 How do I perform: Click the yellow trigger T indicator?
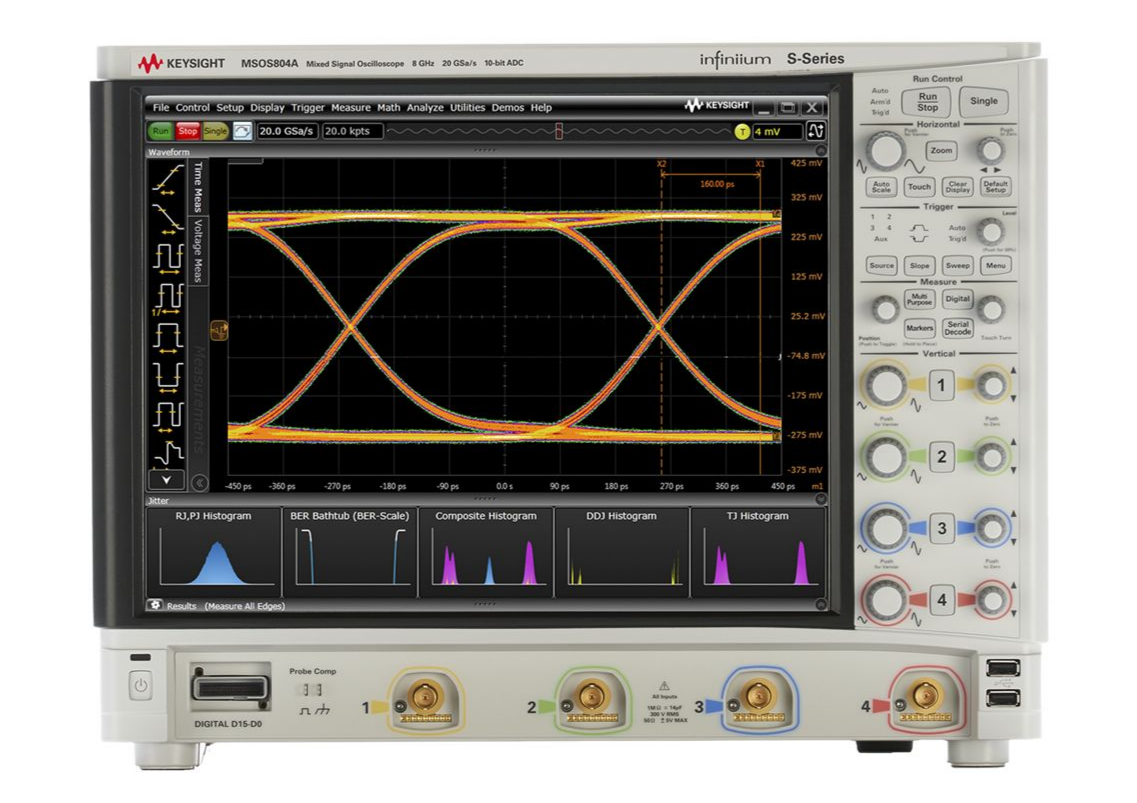[742, 131]
